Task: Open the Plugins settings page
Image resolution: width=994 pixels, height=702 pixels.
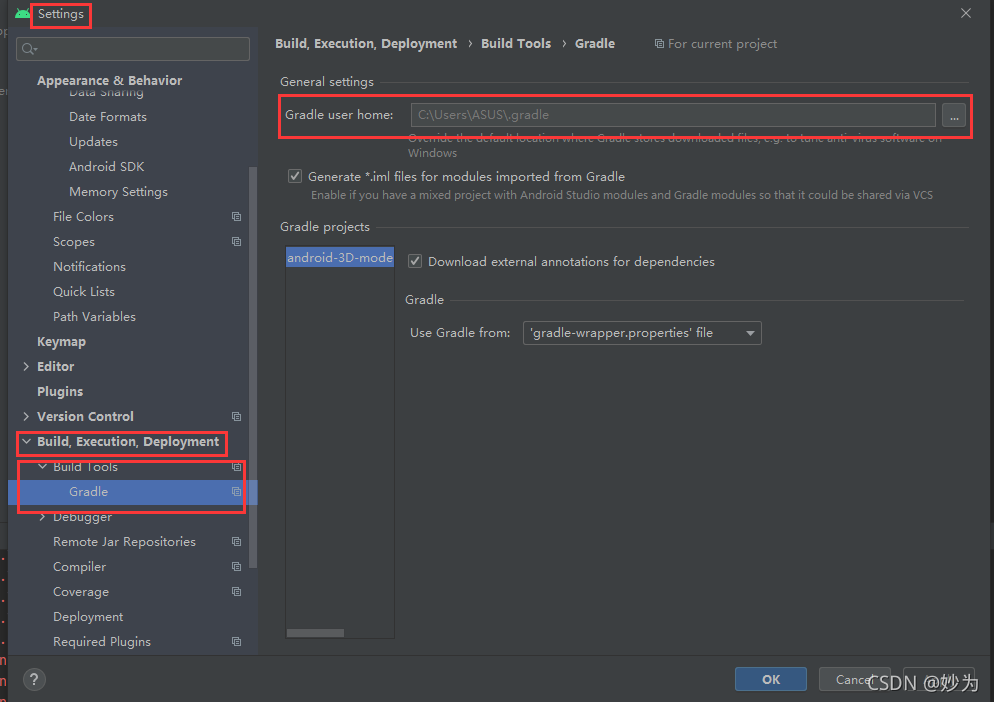Action: coord(60,392)
